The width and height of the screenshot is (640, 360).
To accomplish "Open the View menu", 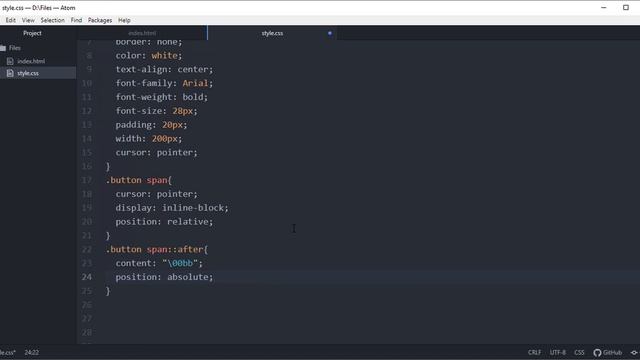I will coord(28,20).
